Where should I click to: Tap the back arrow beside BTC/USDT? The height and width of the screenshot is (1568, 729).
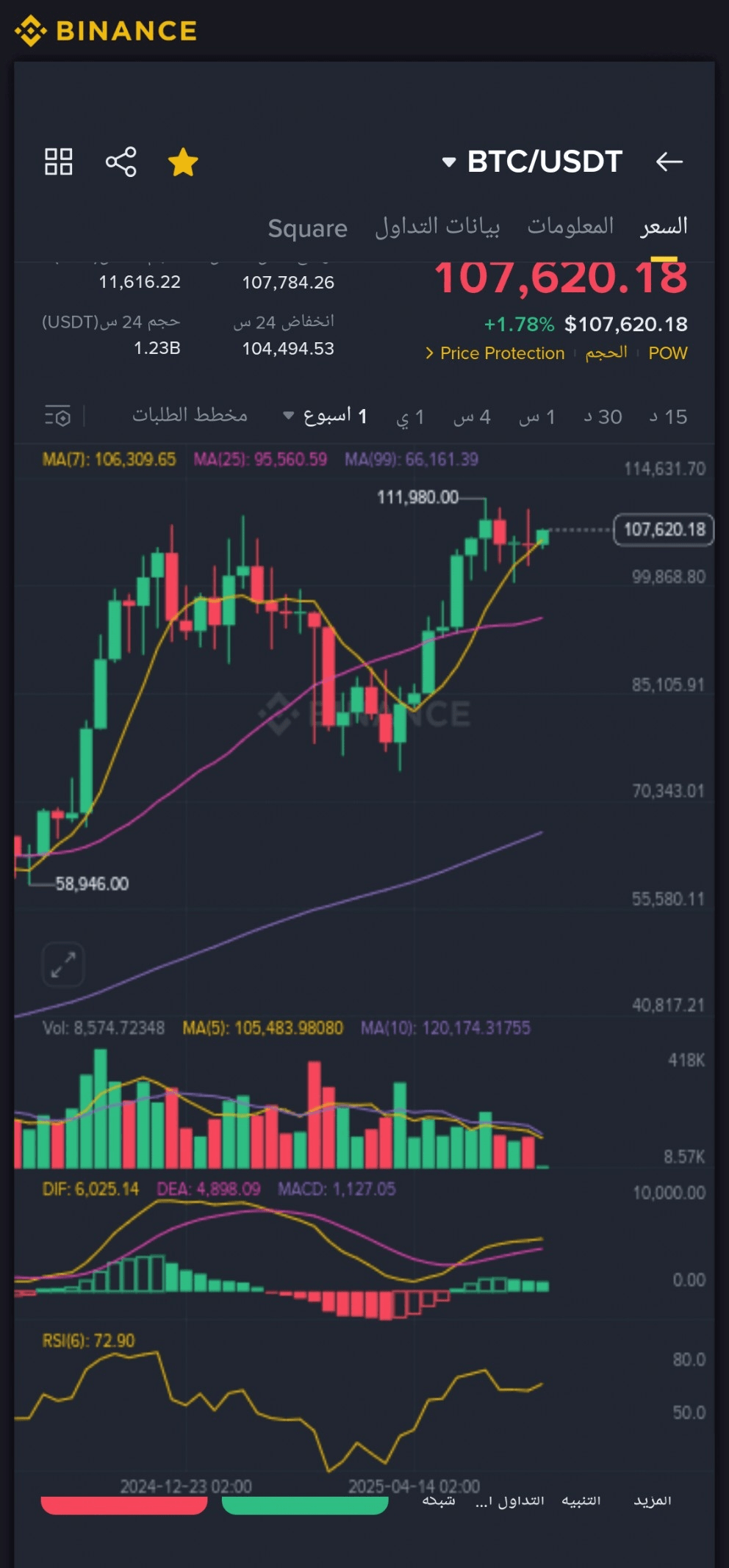tap(669, 162)
